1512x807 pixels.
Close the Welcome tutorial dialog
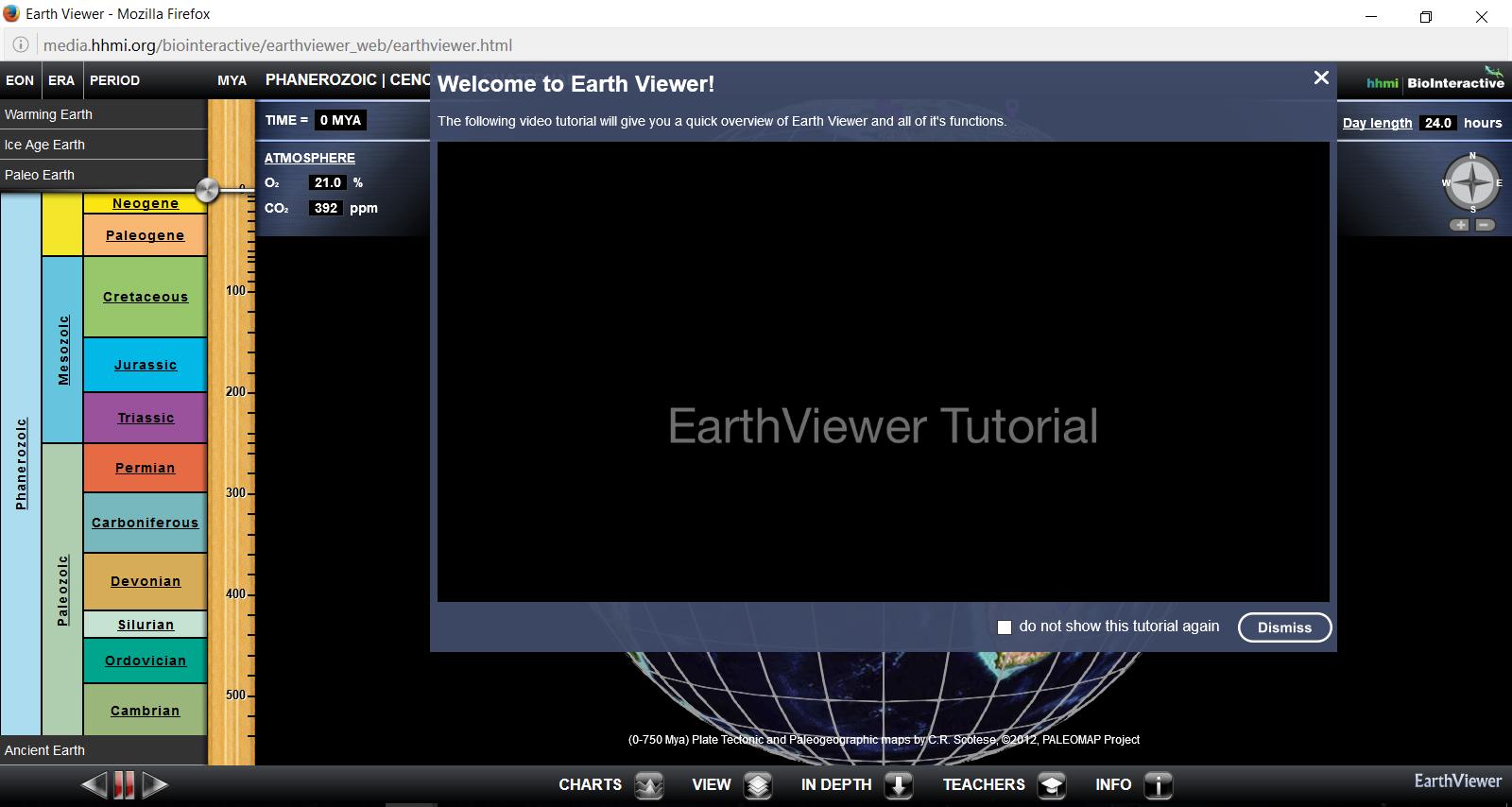pyautogui.click(x=1321, y=77)
